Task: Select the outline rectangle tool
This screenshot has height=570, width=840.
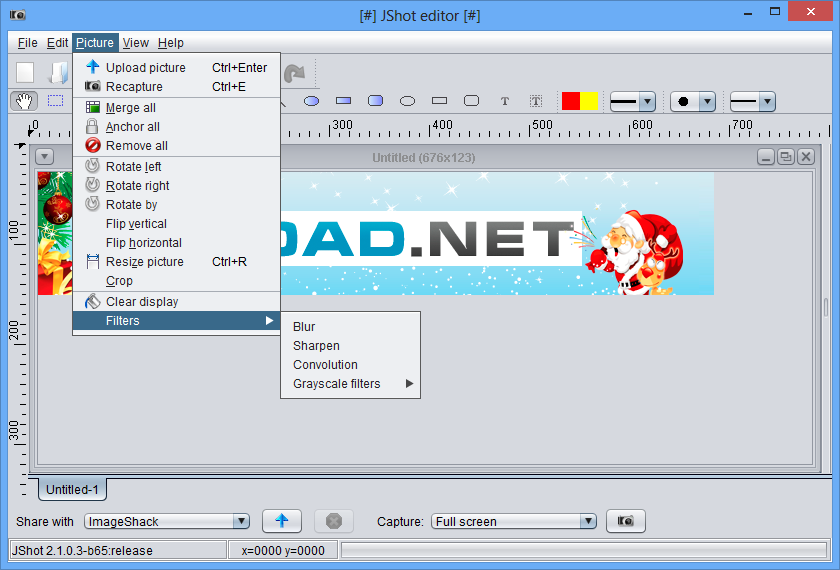Action: click(439, 101)
